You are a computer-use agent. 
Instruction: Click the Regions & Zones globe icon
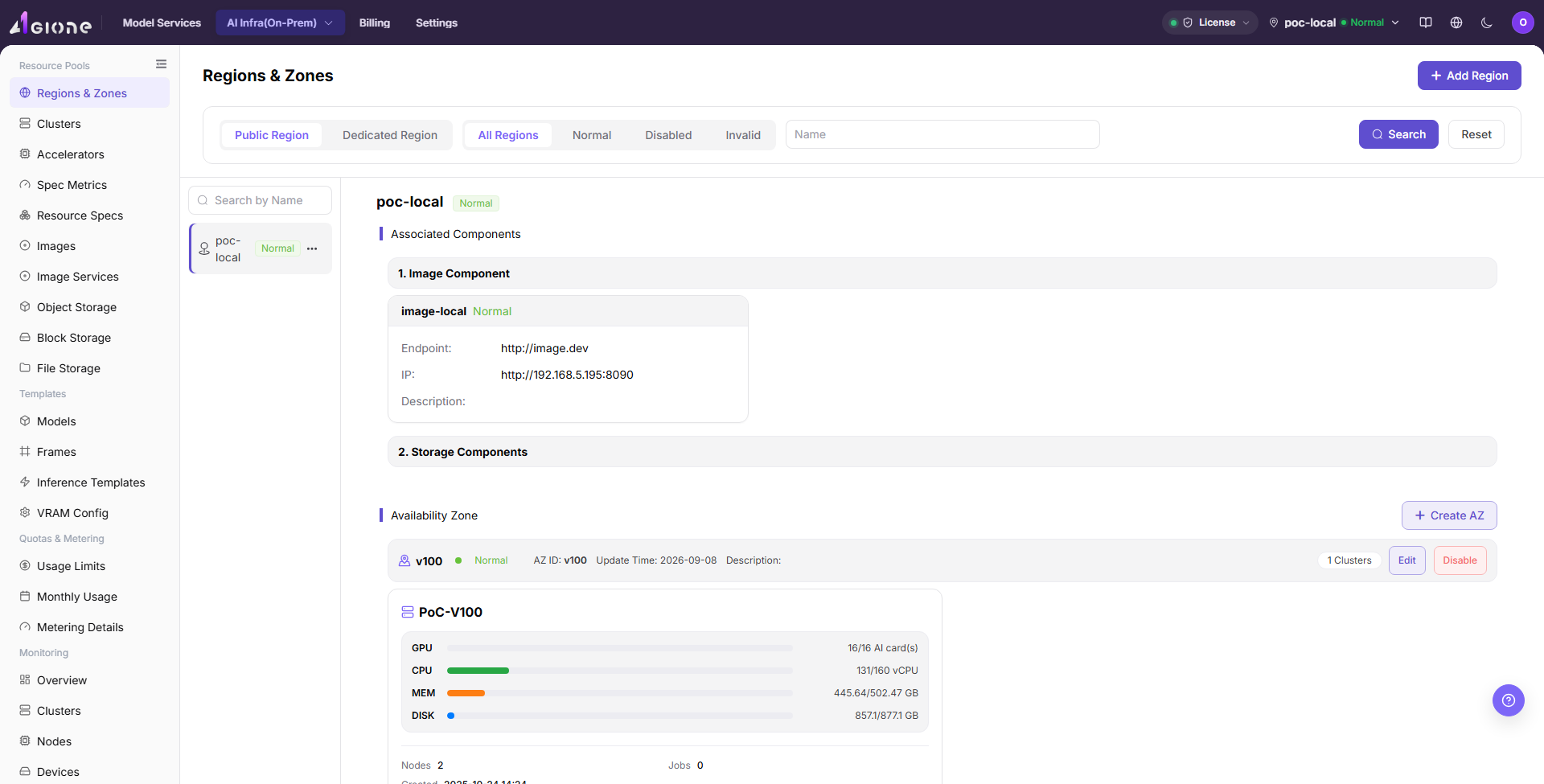tap(25, 93)
